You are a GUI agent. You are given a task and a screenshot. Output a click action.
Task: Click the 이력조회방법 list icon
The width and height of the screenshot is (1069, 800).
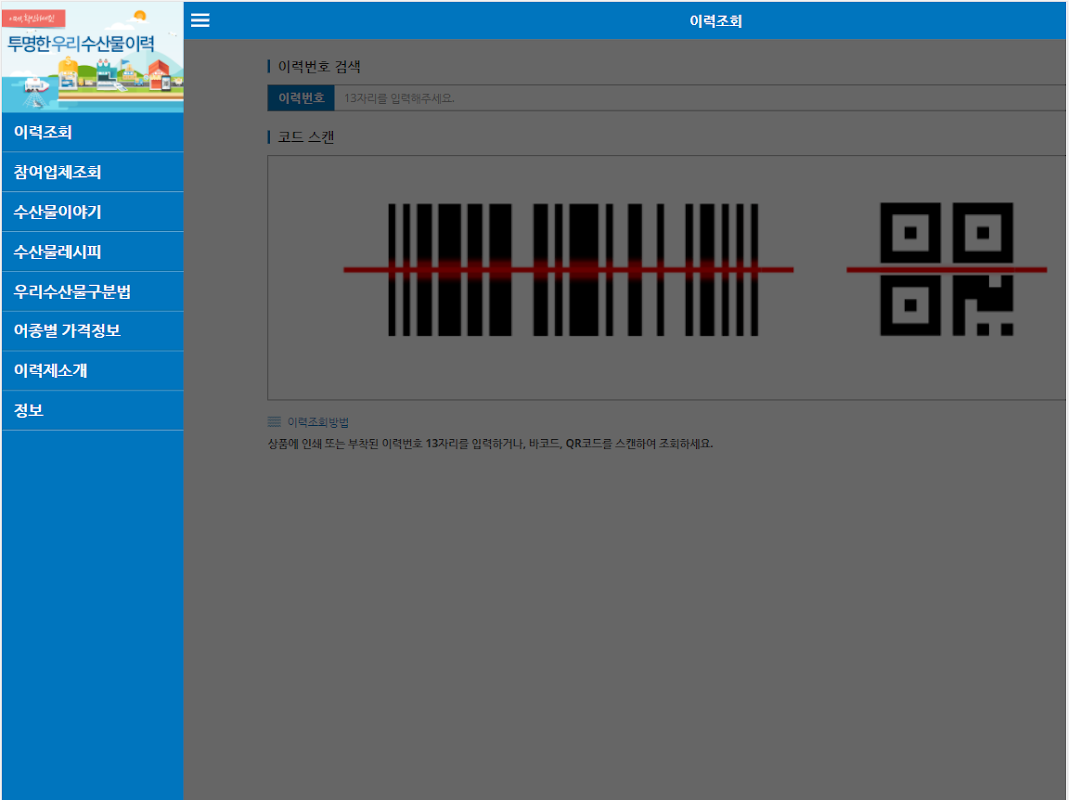[274, 422]
